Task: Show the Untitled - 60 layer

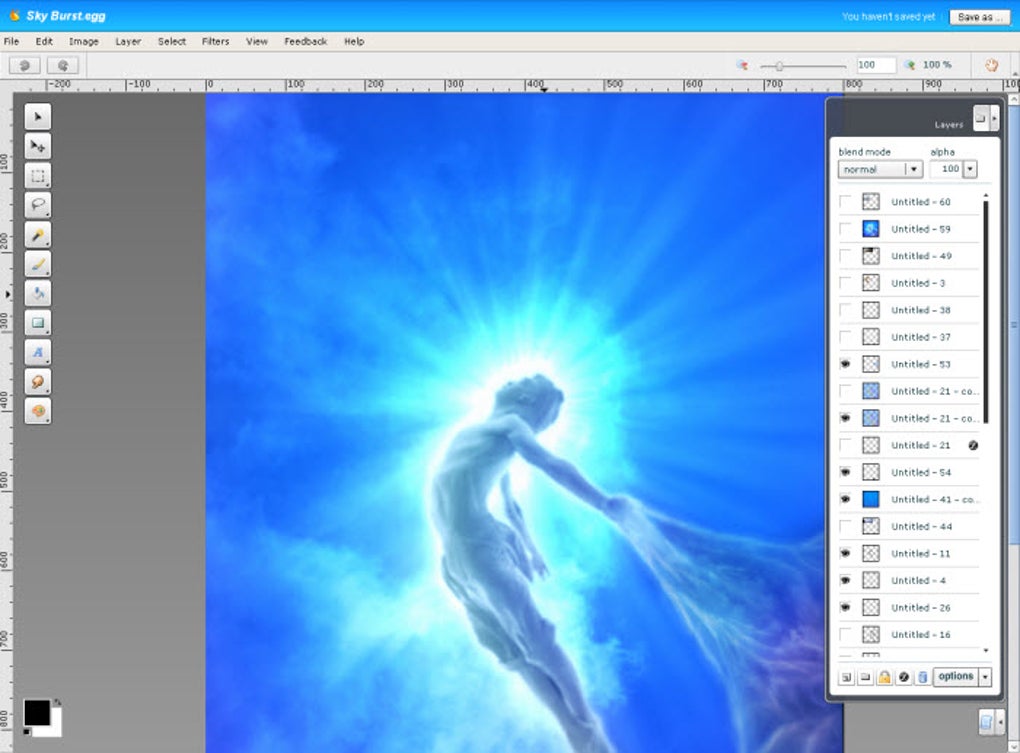Action: tap(846, 202)
